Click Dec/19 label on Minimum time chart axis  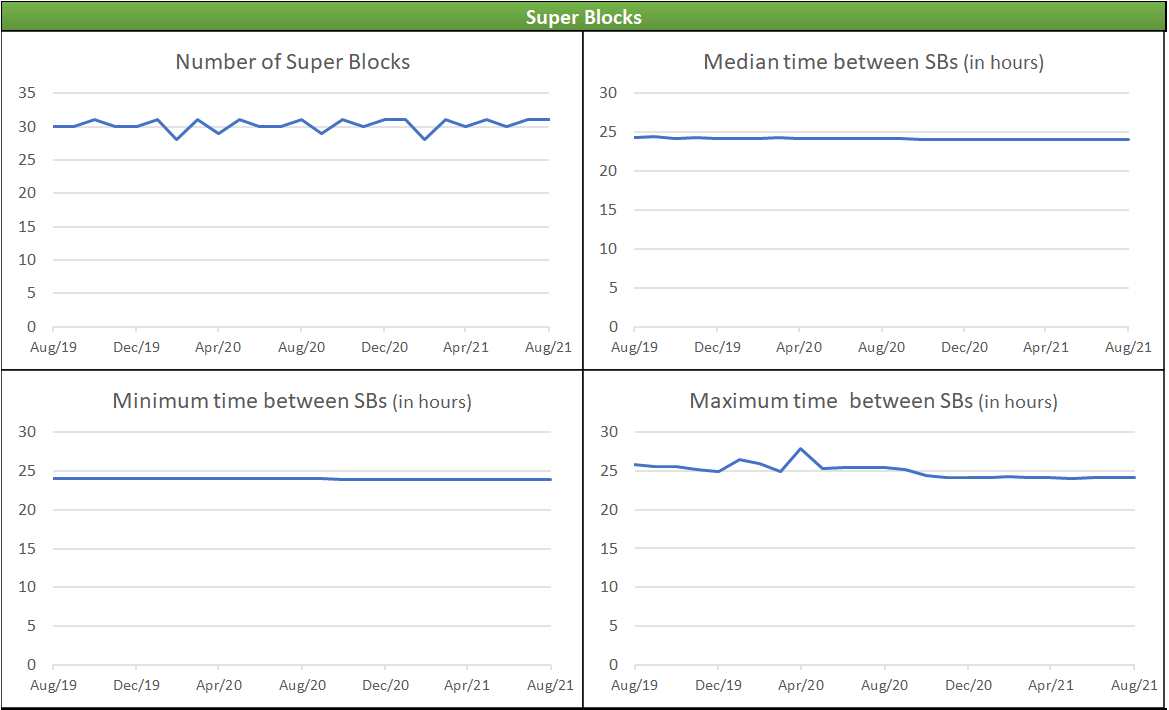[x=136, y=685]
